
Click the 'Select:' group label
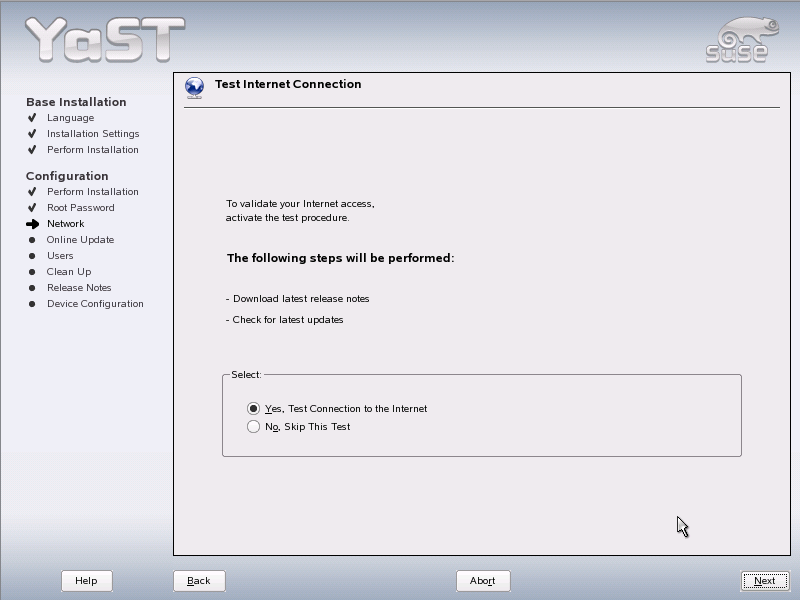pyautogui.click(x=246, y=375)
